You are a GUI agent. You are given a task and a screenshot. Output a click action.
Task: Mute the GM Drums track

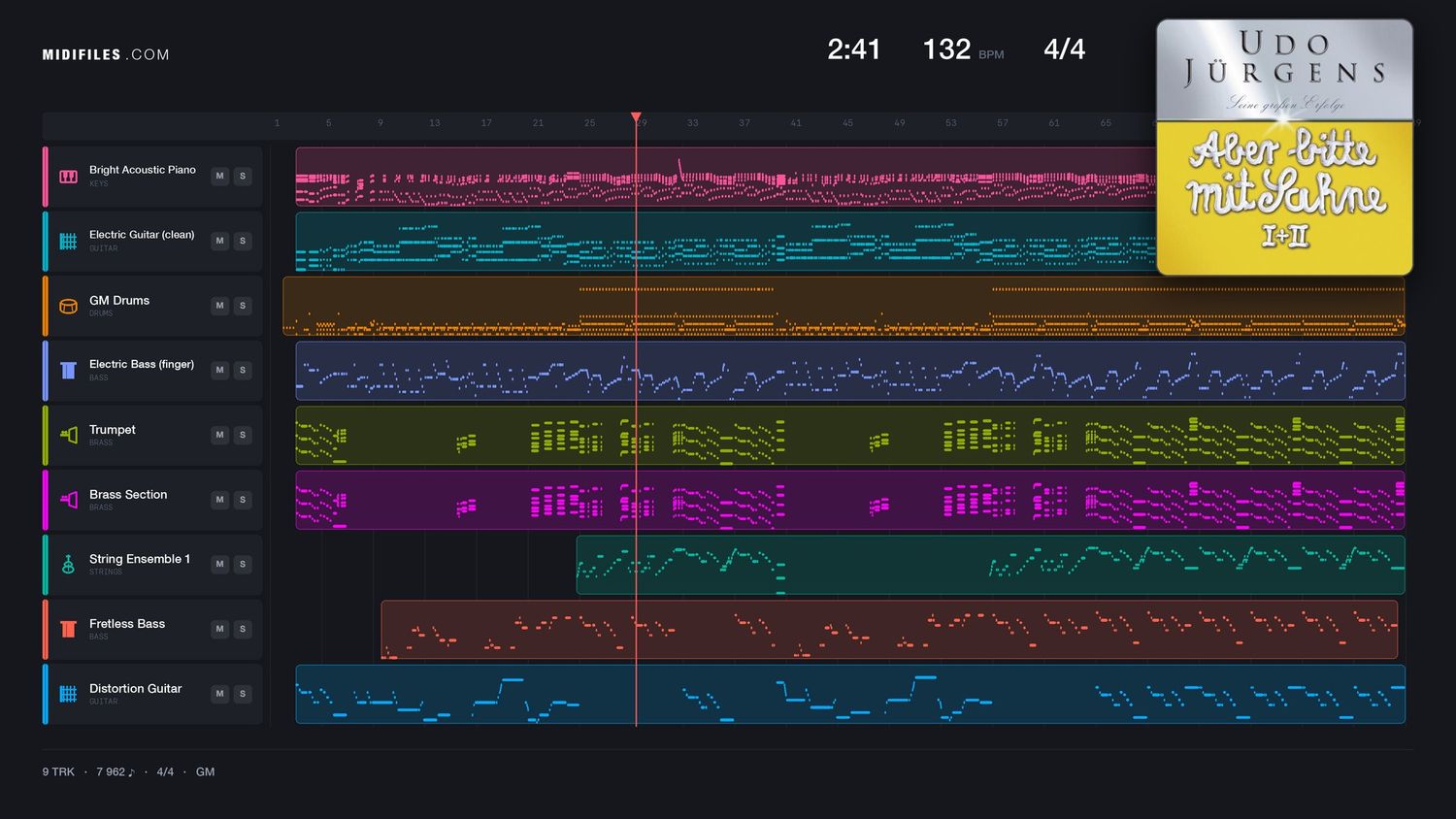pyautogui.click(x=219, y=306)
